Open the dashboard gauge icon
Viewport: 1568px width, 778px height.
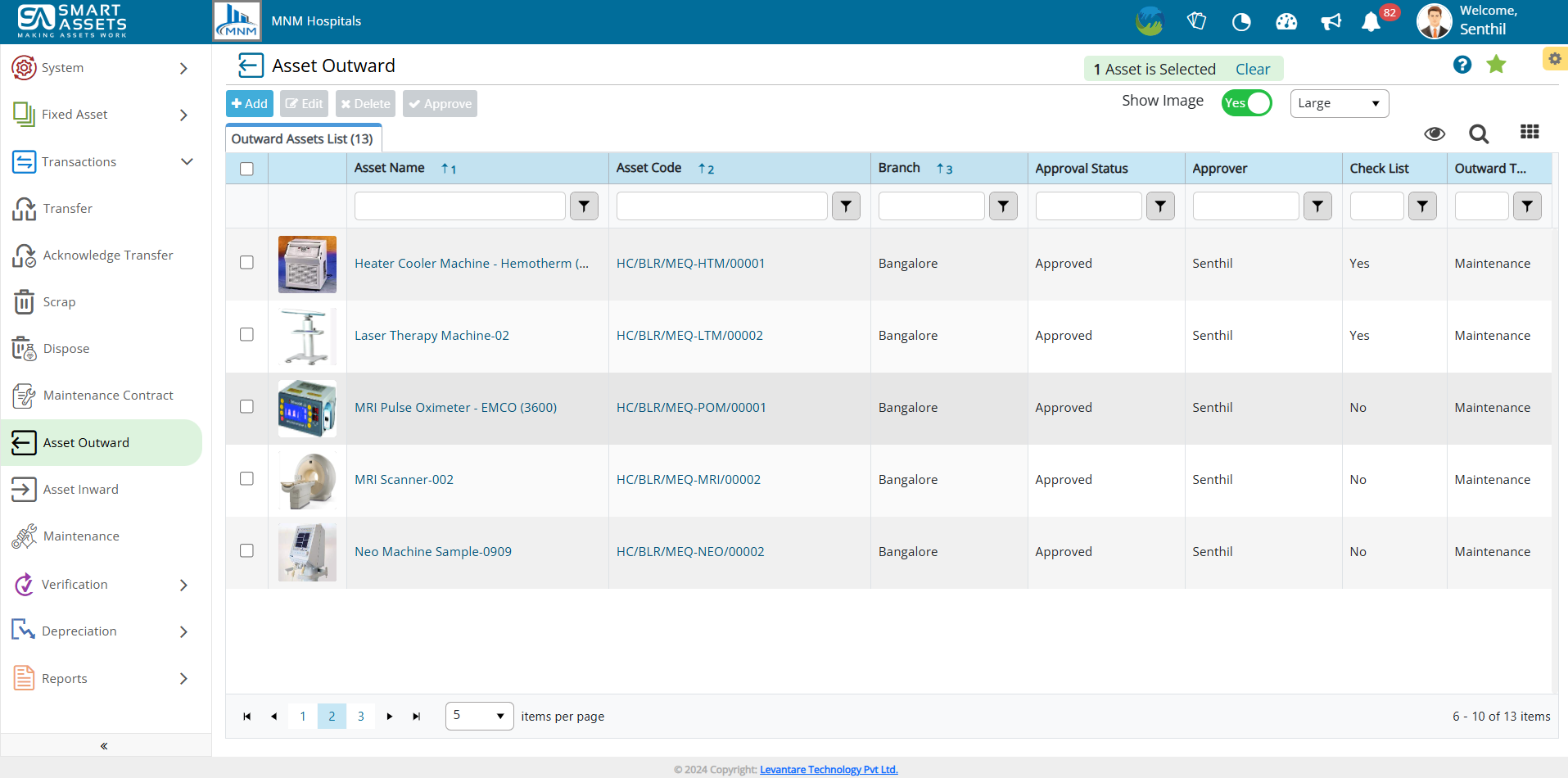tap(1286, 22)
